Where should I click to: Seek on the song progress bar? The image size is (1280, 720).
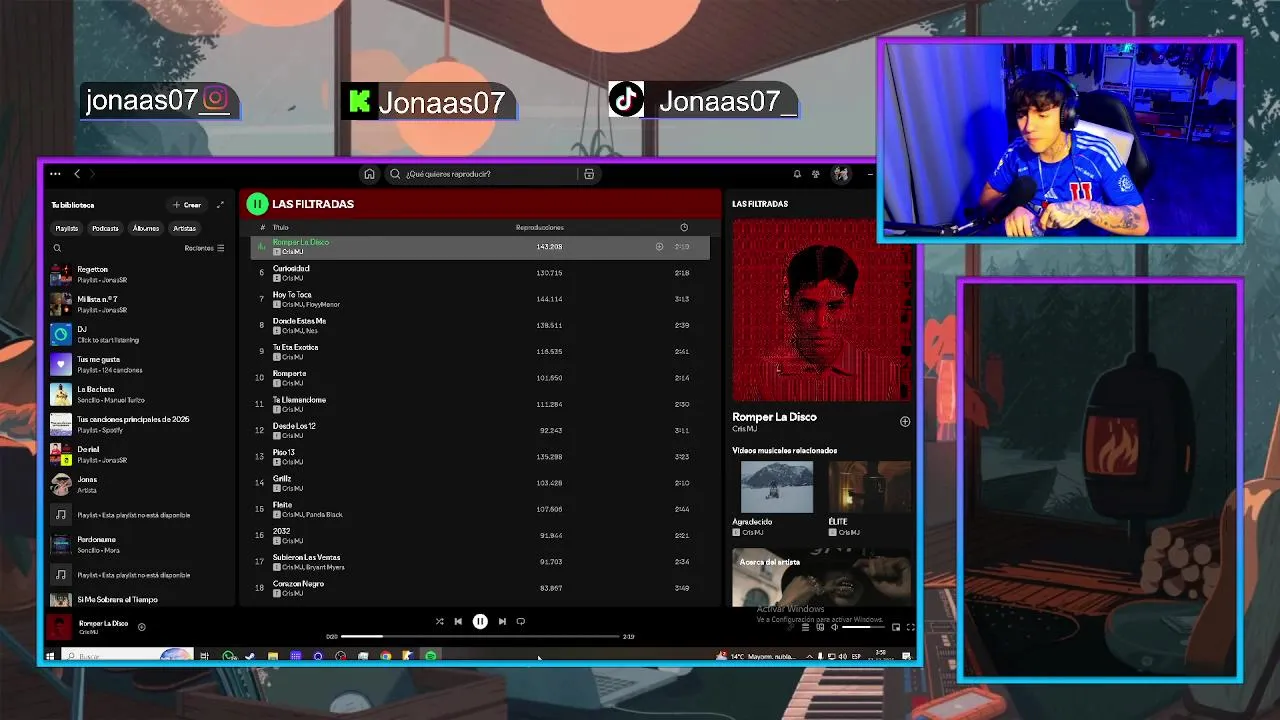pyautogui.click(x=480, y=636)
